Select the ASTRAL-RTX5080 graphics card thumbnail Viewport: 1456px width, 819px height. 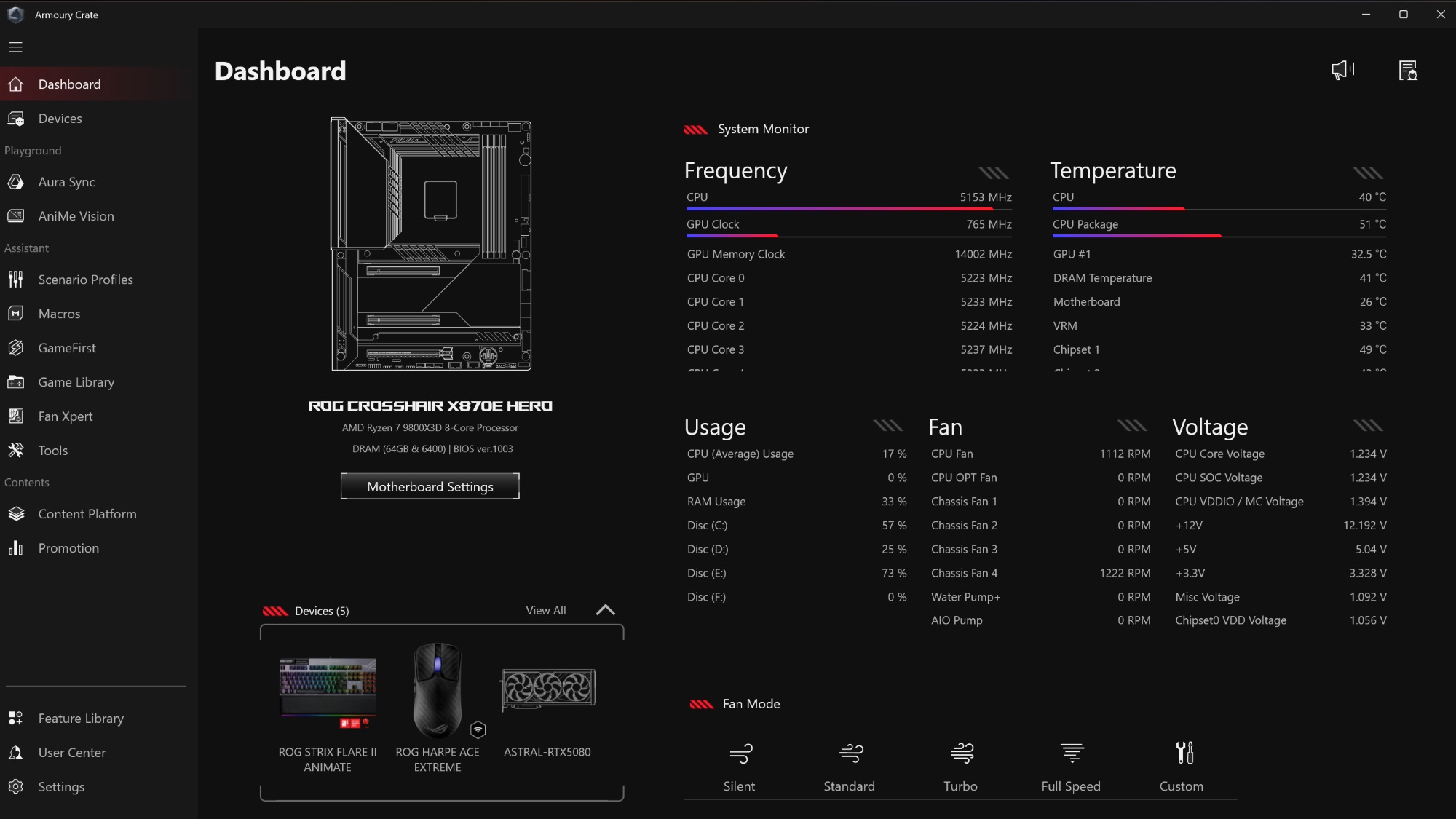548,689
